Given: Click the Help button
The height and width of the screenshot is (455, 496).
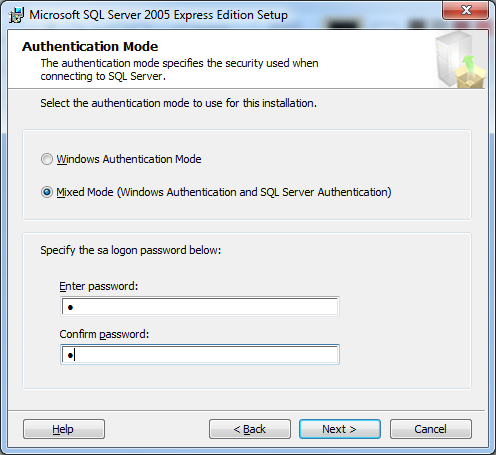Looking at the screenshot, I should click(64, 429).
